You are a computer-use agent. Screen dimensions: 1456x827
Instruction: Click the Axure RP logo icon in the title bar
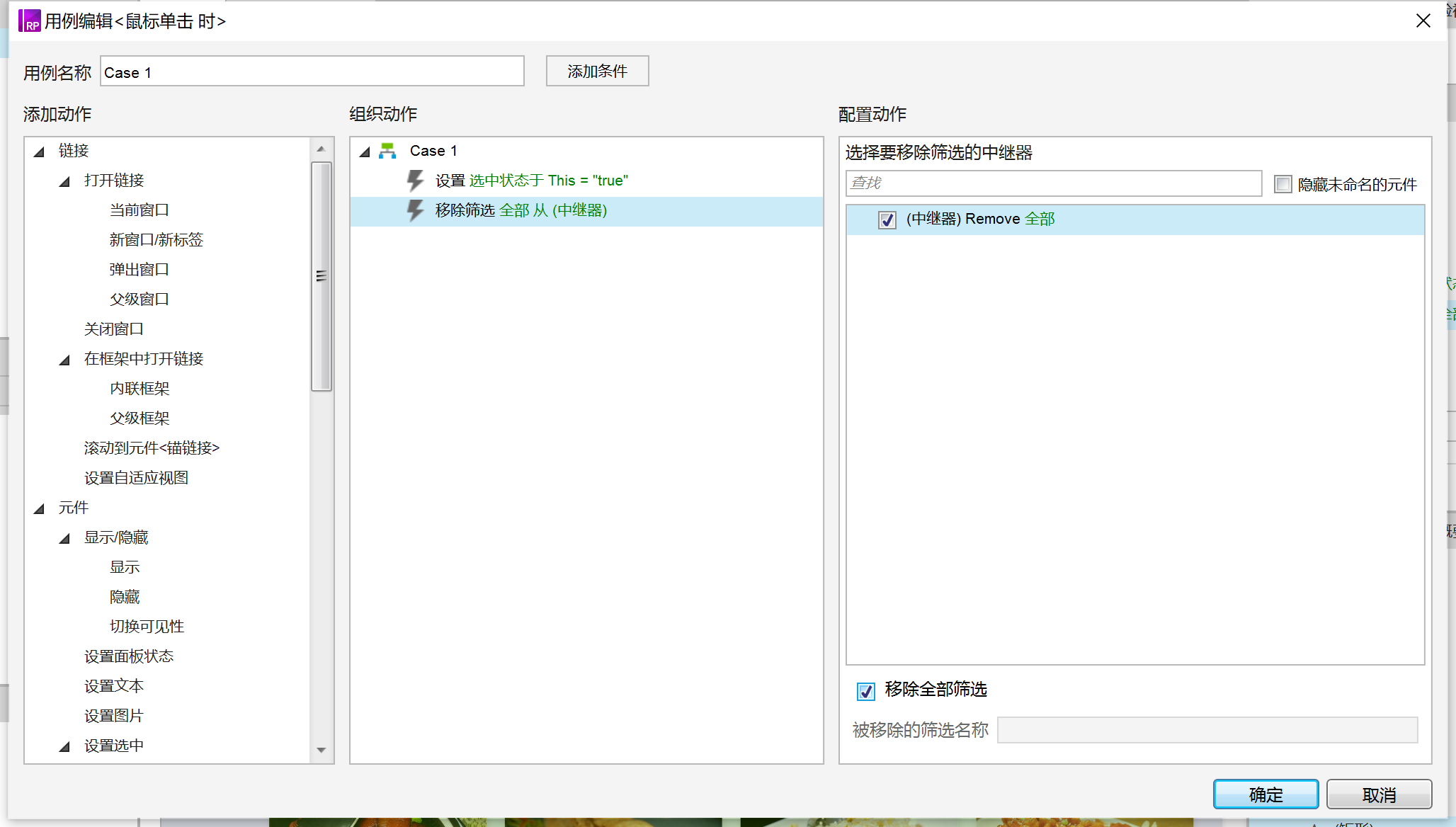[x=29, y=21]
